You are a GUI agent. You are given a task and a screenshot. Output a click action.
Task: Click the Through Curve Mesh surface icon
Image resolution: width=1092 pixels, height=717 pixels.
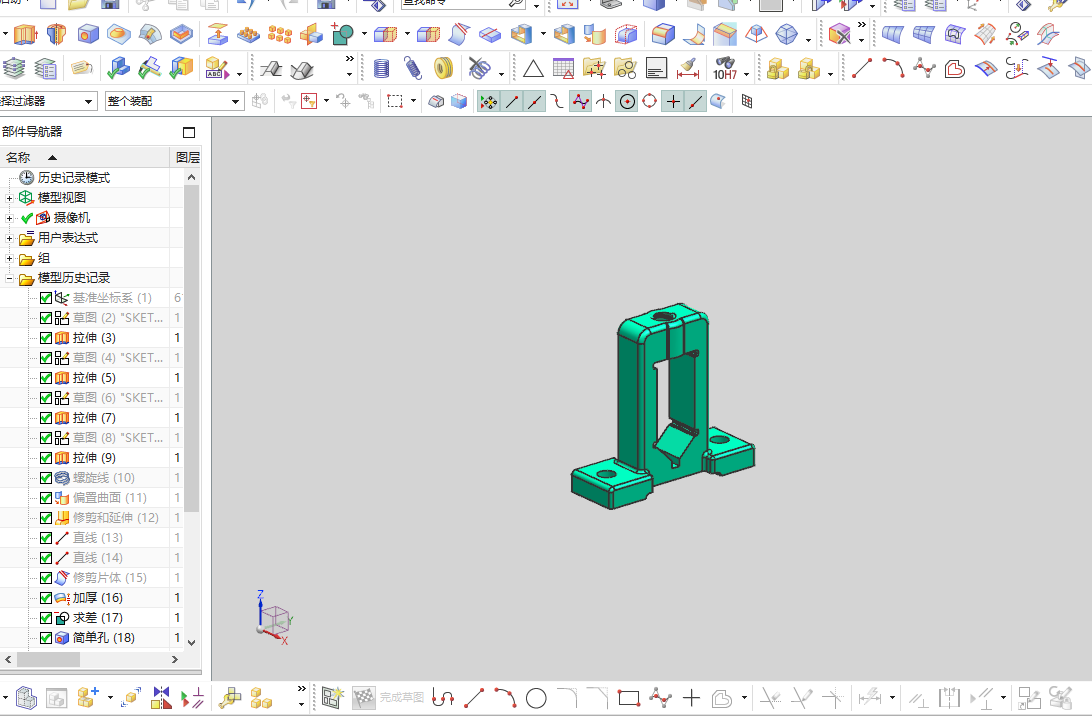(x=923, y=33)
